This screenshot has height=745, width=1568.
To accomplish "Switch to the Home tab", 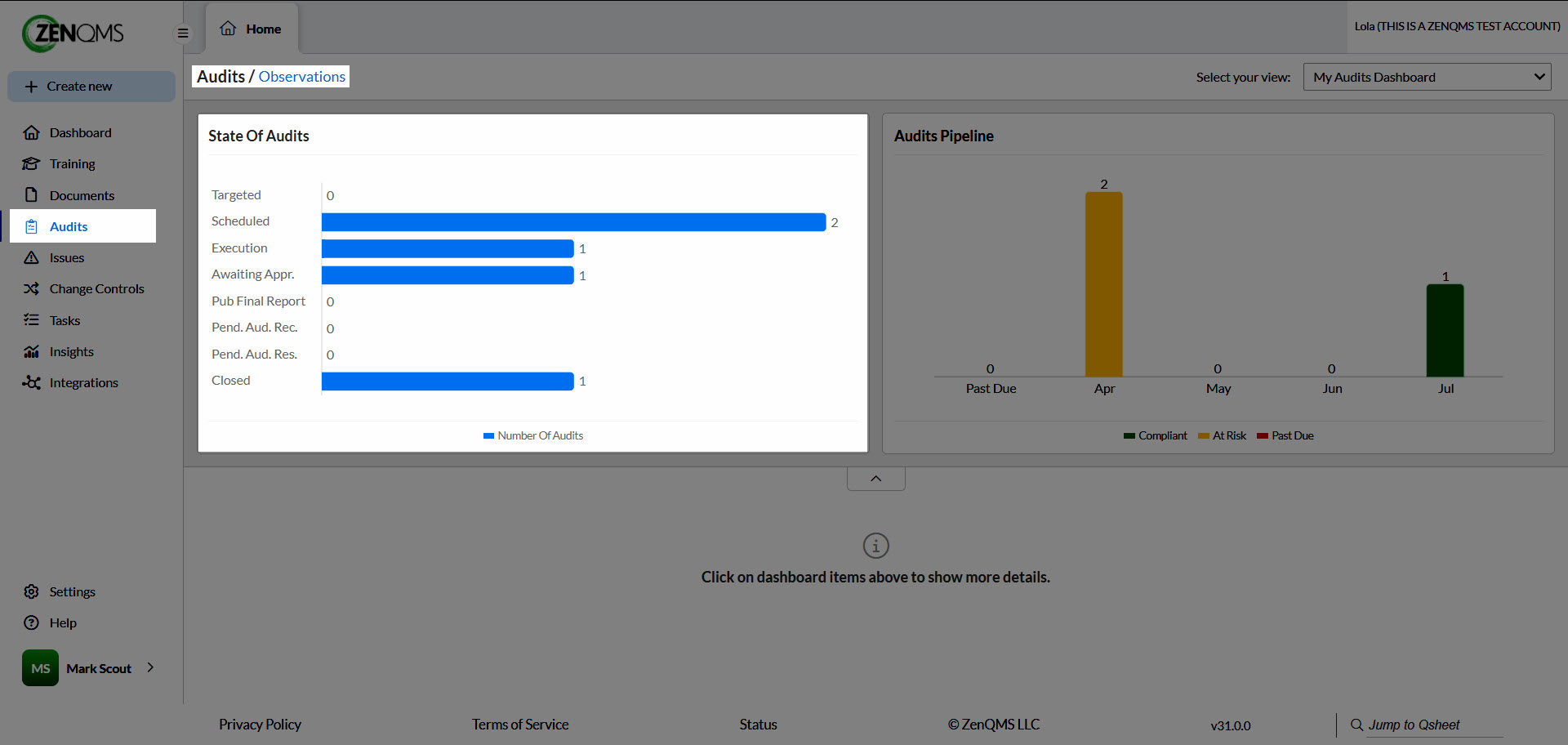I will pos(252,29).
